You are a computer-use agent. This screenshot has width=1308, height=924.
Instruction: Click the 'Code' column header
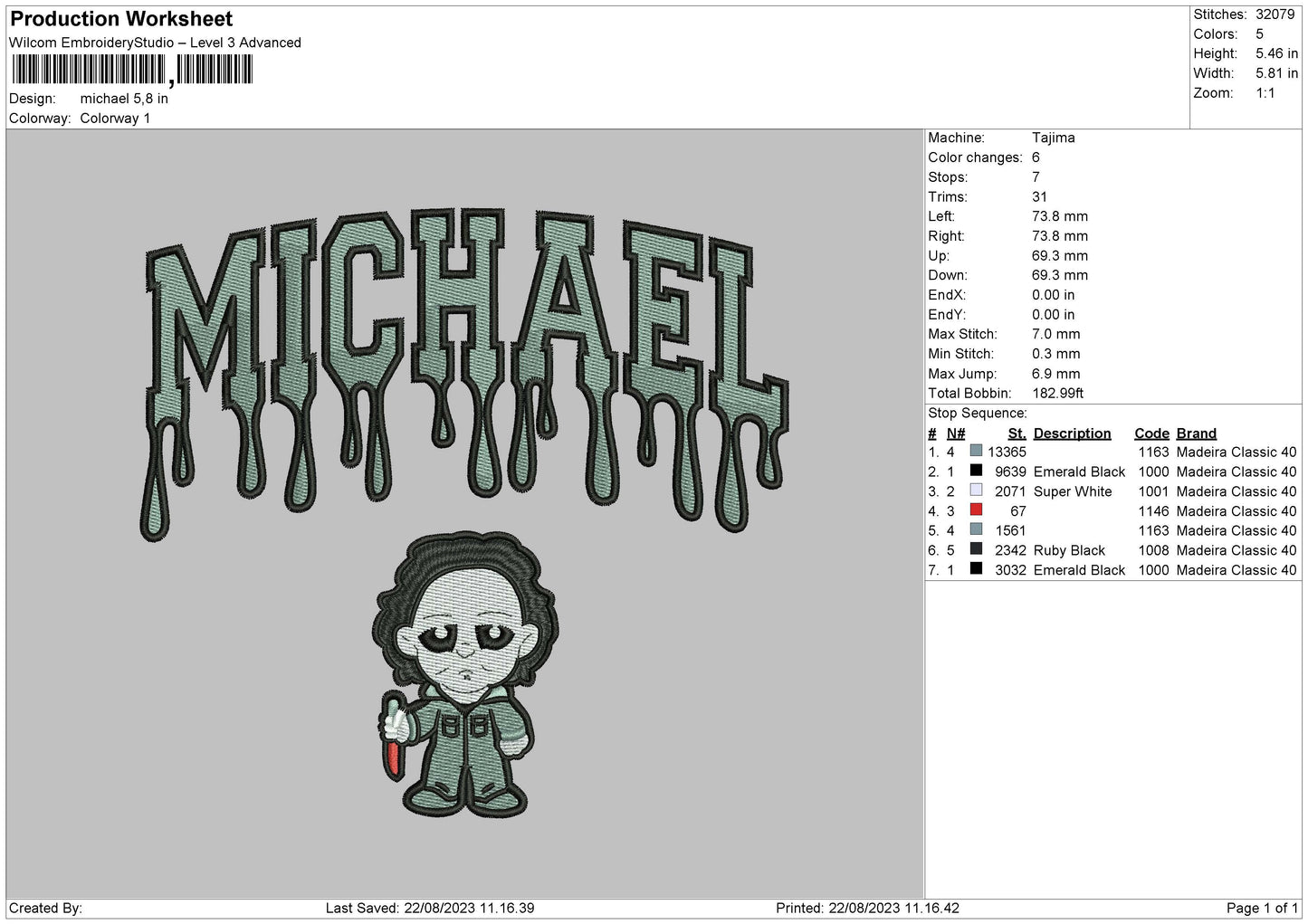1151,433
